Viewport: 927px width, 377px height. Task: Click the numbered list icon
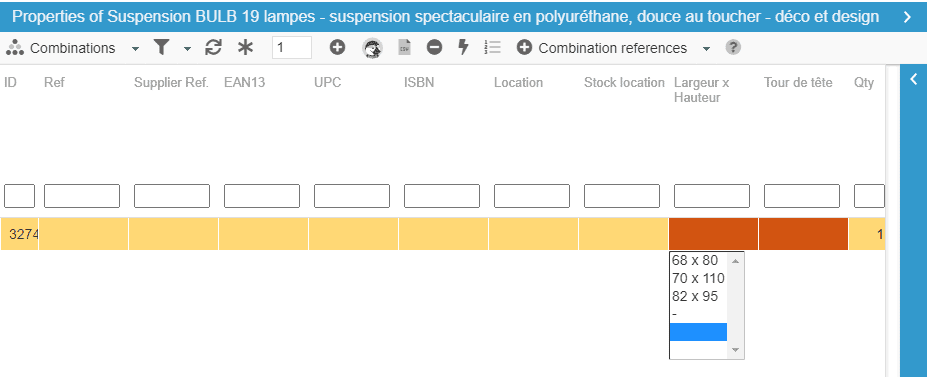[x=492, y=47]
